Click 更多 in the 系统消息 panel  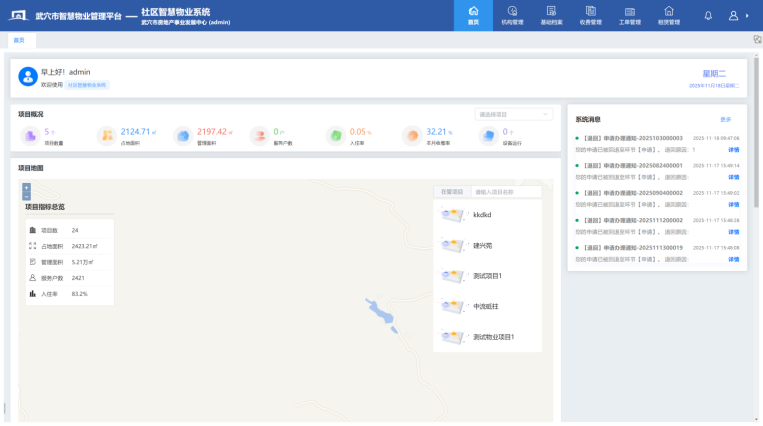[726, 119]
